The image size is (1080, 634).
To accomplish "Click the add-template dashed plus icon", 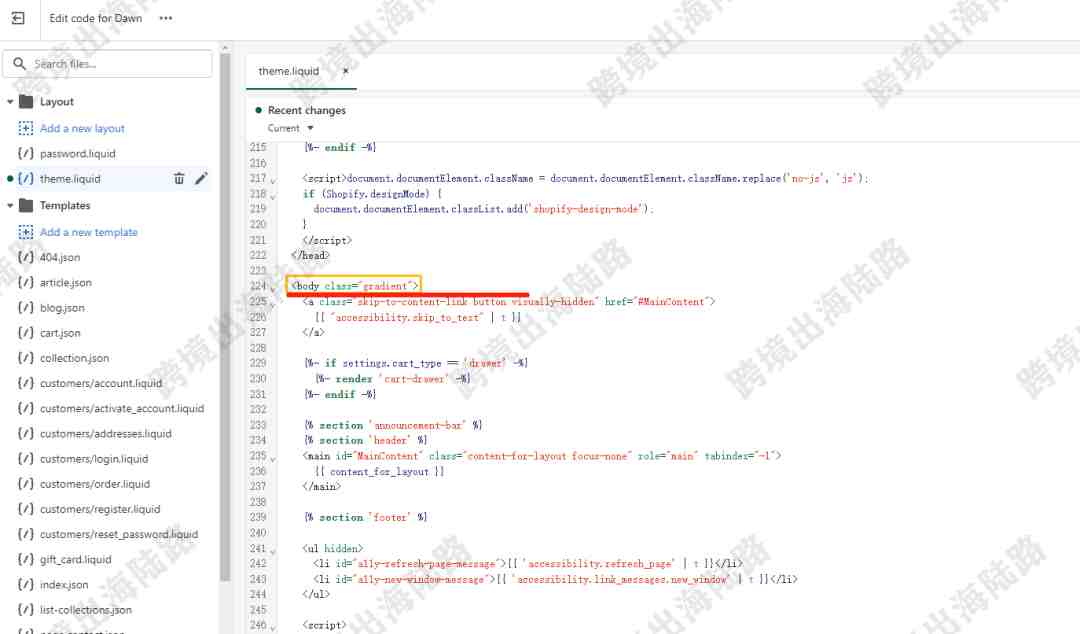I will coord(25,232).
